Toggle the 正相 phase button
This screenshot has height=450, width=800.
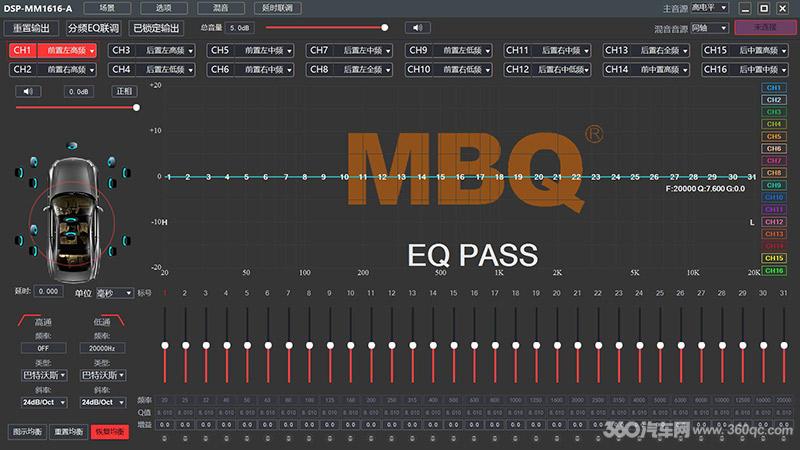pyautogui.click(x=124, y=91)
